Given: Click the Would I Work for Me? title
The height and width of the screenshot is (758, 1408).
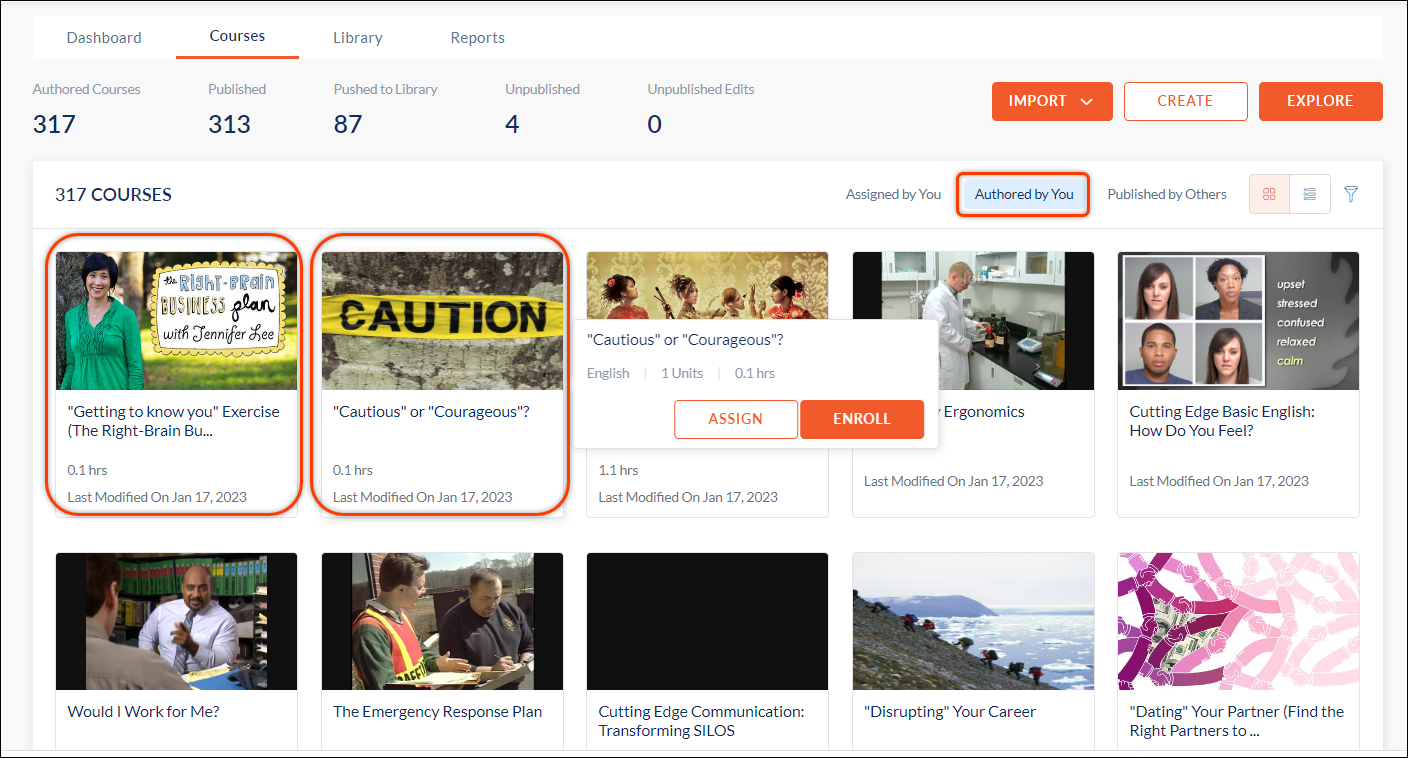Looking at the screenshot, I should point(143,712).
